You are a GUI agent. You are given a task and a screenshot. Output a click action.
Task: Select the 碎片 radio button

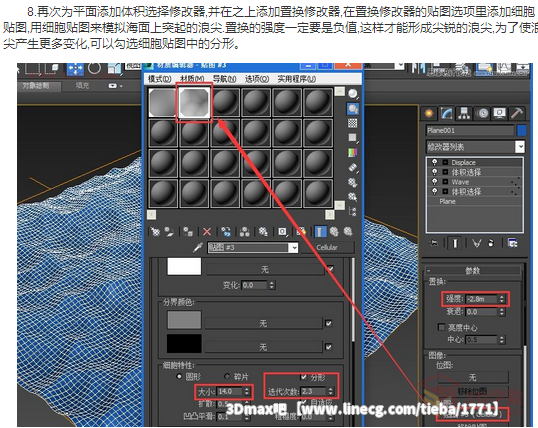point(227,377)
